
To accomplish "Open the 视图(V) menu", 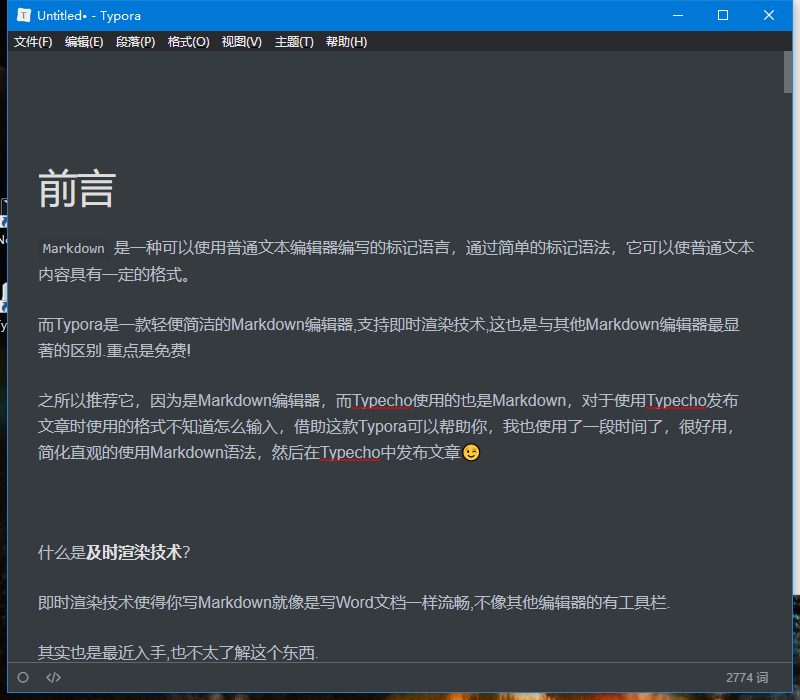I will 242,42.
